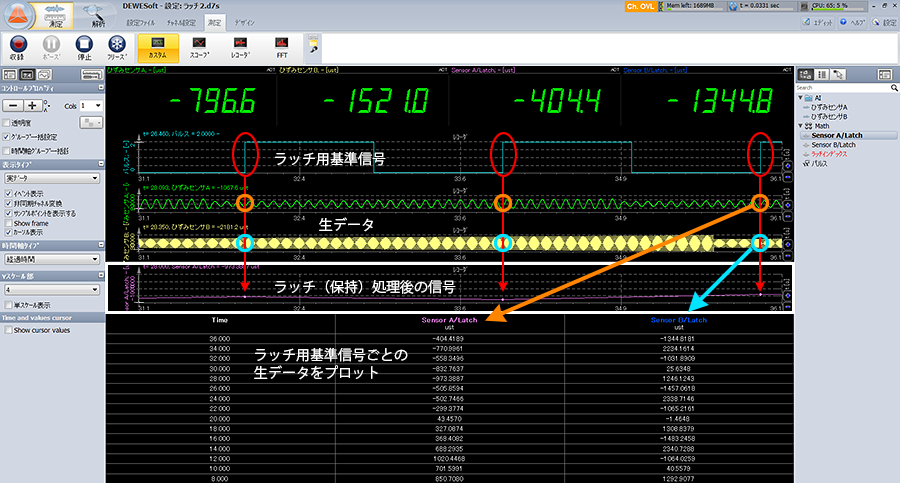Open the 設定 settings button at top right
900x483 pixels.
click(x=884, y=22)
